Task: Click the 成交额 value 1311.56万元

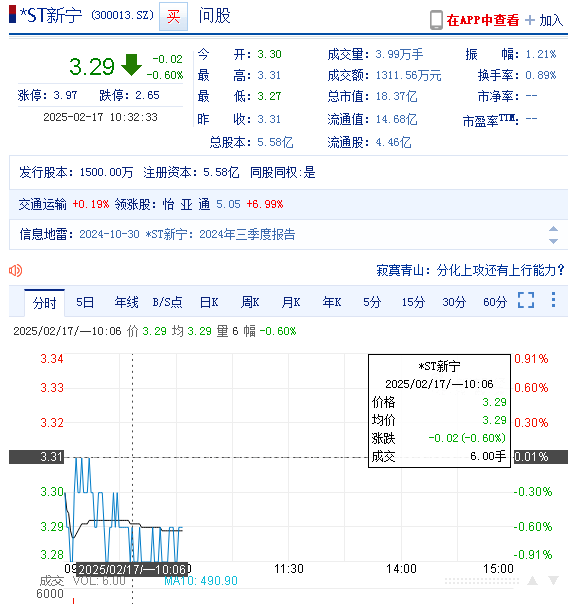Action: pyautogui.click(x=408, y=75)
